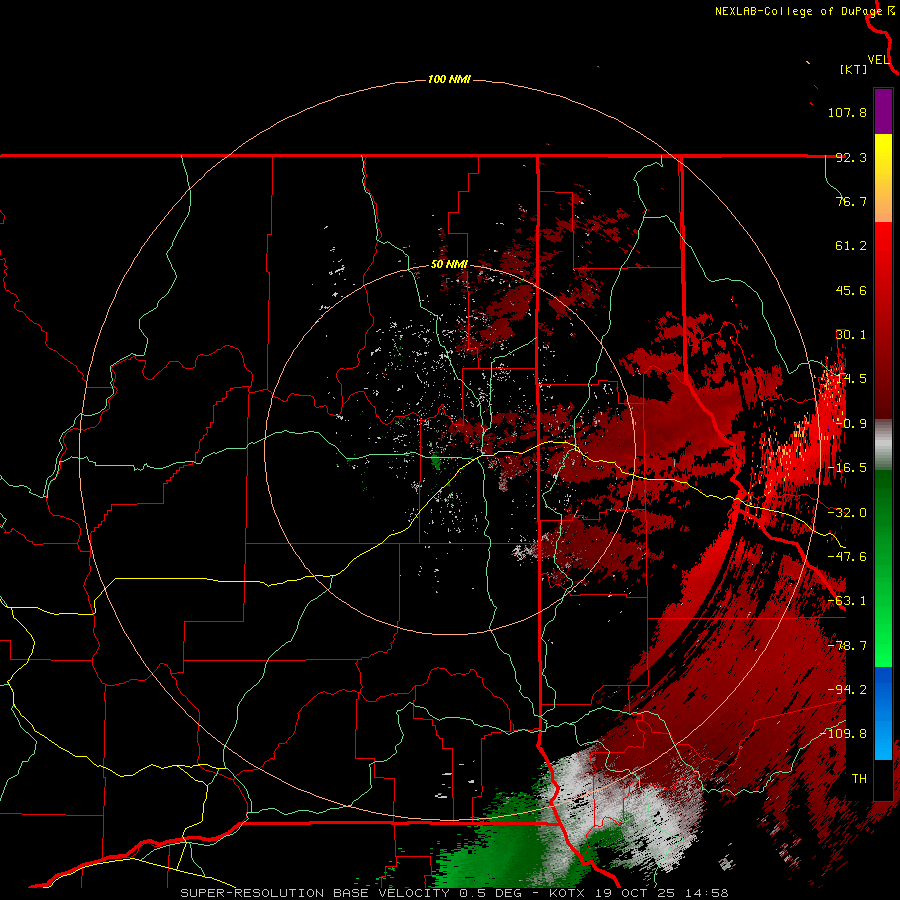Image resolution: width=900 pixels, height=900 pixels.
Task: Click the -78.7 legend value
Action: 847,646
